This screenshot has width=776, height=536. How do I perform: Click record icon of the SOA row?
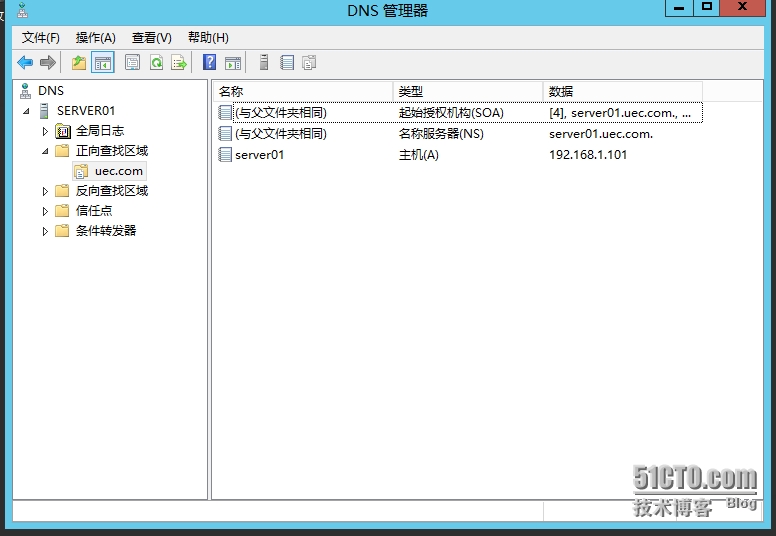(x=225, y=113)
